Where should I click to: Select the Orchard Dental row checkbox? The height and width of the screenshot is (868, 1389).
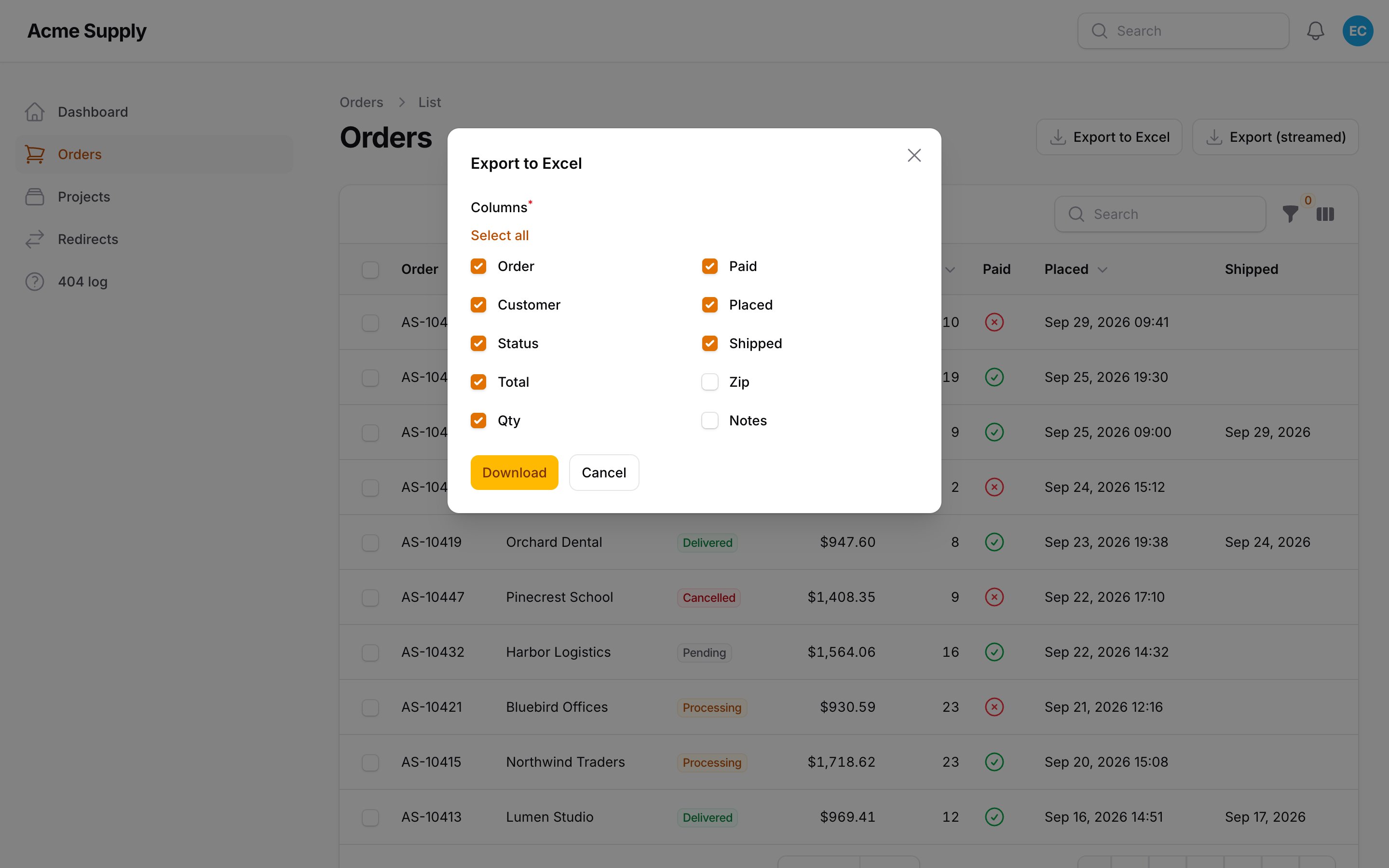(x=370, y=542)
